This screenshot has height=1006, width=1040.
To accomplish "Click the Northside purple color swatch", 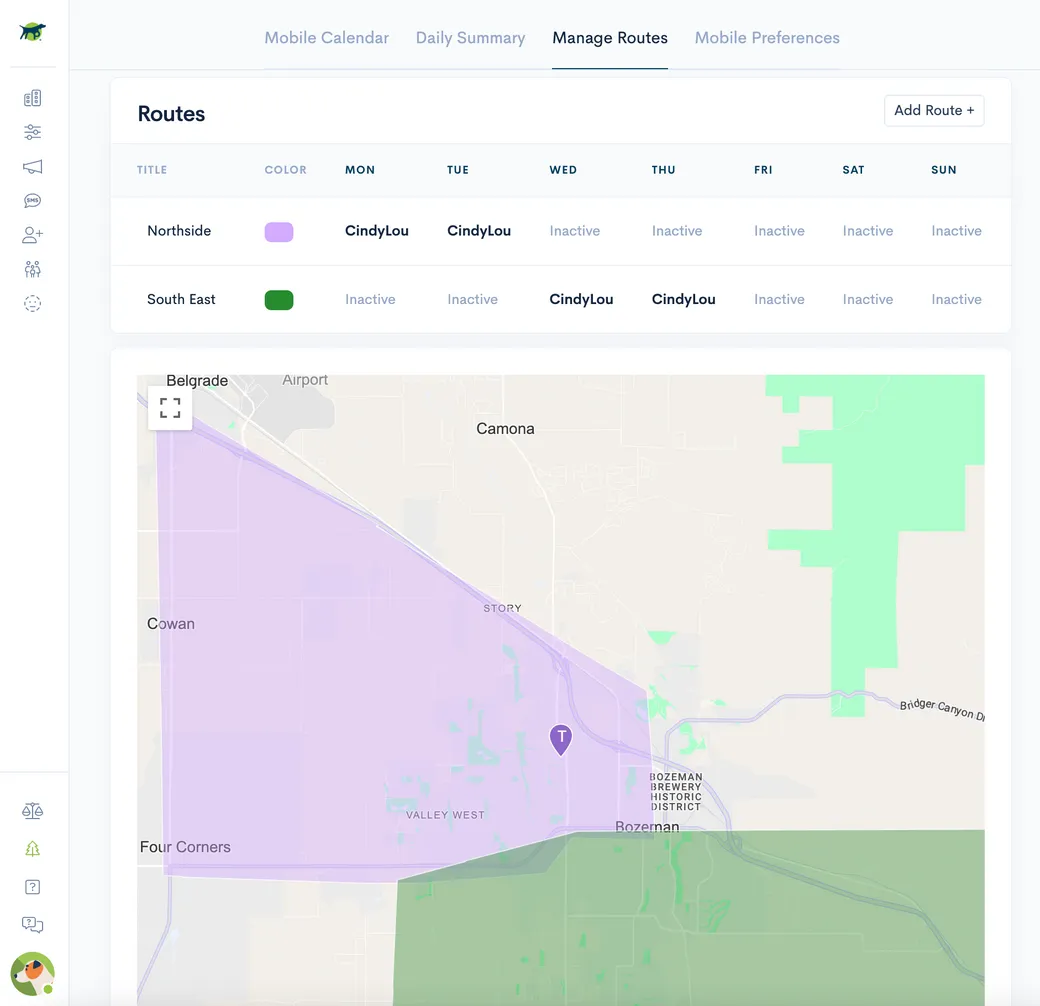I will point(278,232).
